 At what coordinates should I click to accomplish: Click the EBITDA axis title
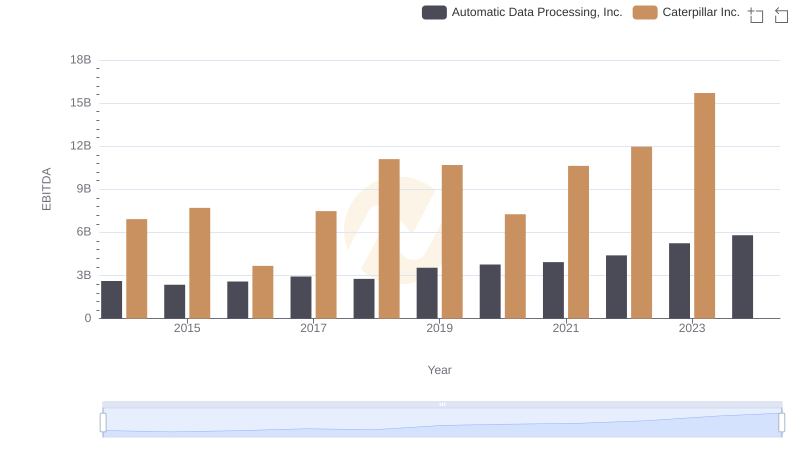(46, 189)
